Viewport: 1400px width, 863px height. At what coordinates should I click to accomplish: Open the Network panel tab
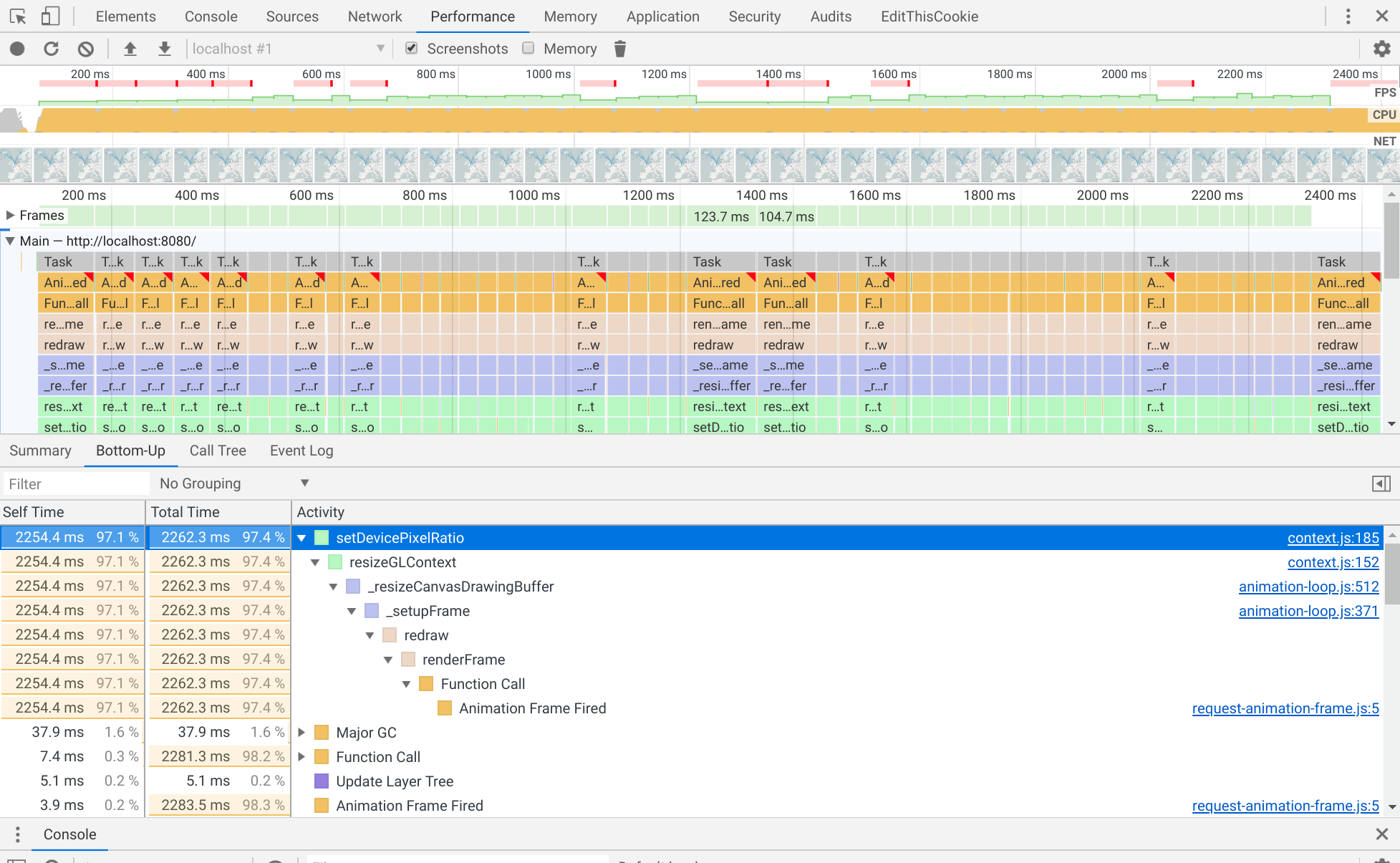[375, 16]
